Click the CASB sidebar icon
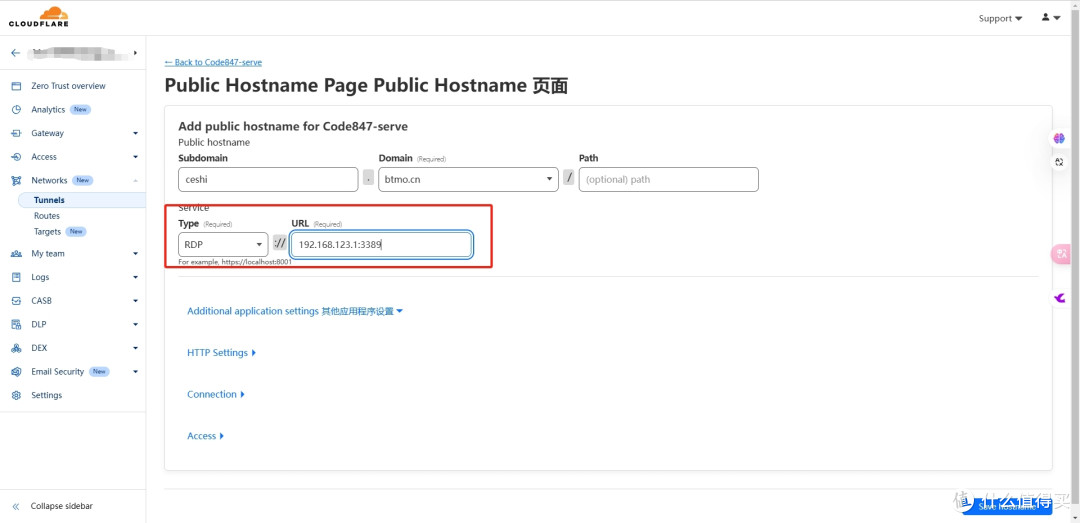 pos(17,301)
